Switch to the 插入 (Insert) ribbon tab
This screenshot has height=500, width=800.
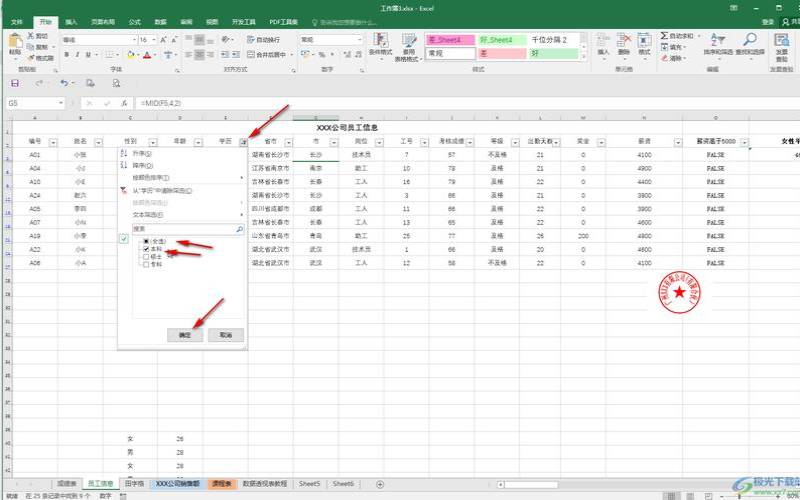click(x=72, y=22)
